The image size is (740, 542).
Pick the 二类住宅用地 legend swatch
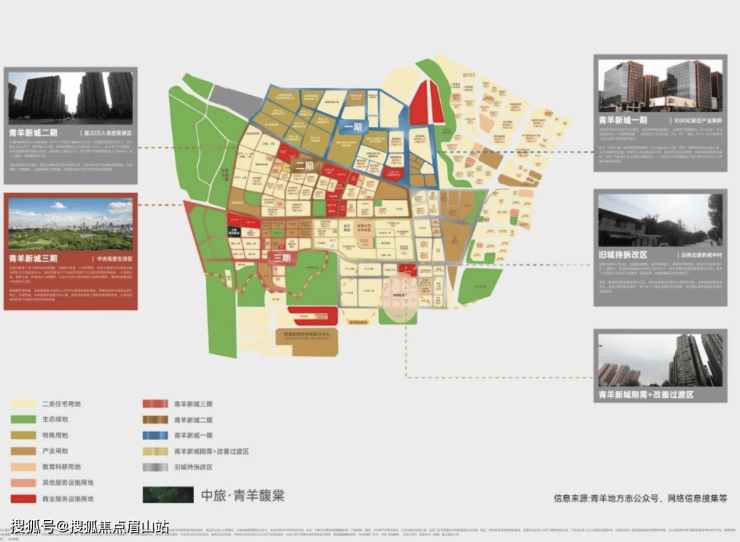point(24,403)
